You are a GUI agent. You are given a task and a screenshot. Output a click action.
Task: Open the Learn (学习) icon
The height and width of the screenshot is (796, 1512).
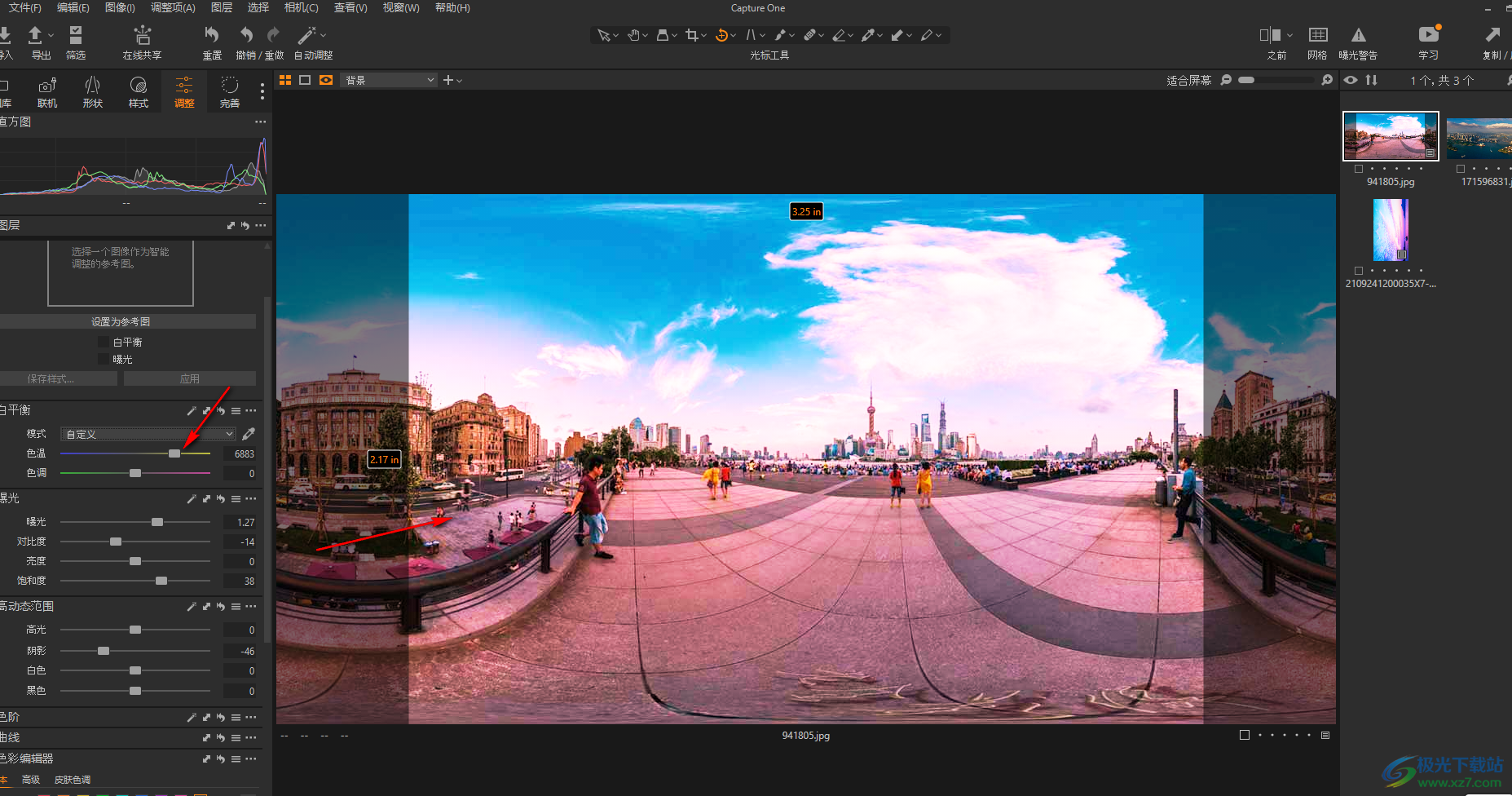[1428, 36]
